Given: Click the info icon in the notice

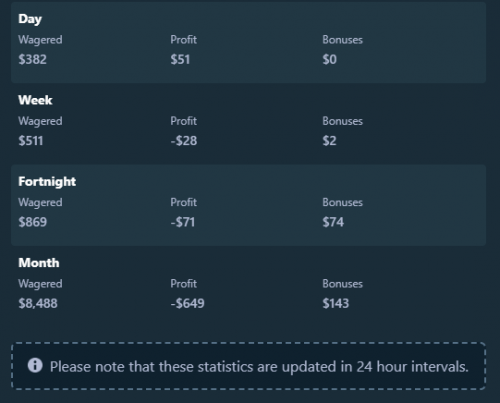Looking at the screenshot, I should [x=35, y=365].
